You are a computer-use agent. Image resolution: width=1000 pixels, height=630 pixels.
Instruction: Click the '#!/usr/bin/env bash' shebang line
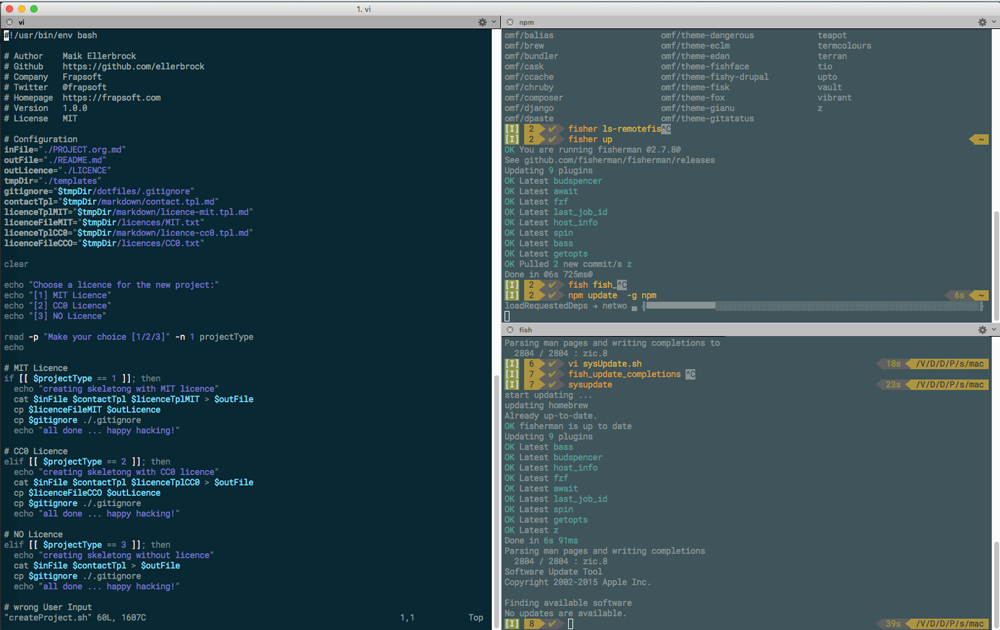click(x=51, y=35)
